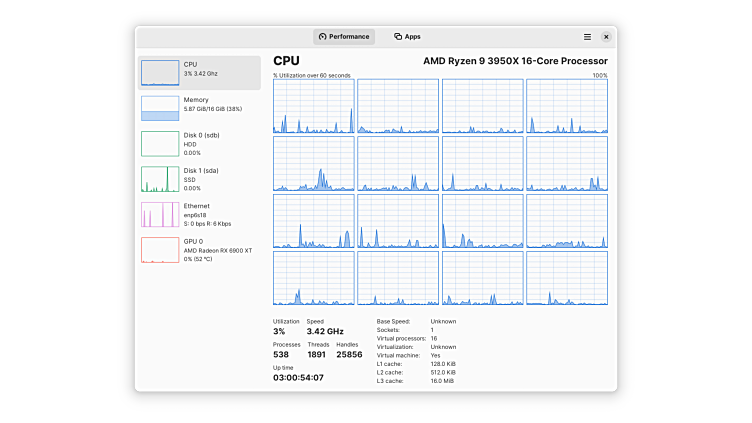Select the Memory usage thumbnail in sidebar
The width and height of the screenshot is (752, 423).
pyautogui.click(x=159, y=108)
